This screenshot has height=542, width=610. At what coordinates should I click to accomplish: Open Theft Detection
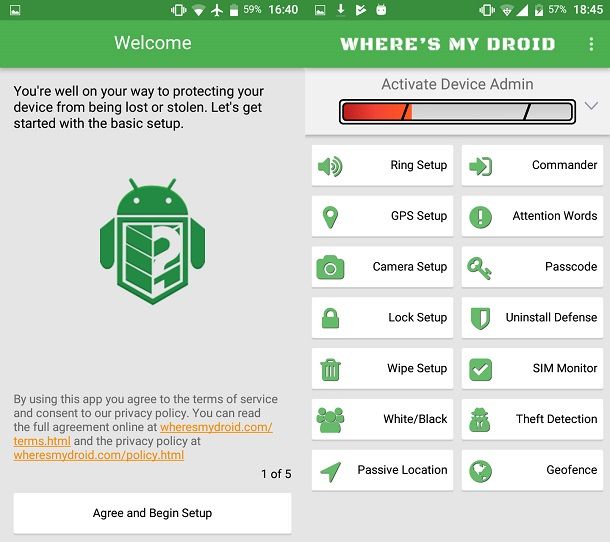[x=532, y=419]
